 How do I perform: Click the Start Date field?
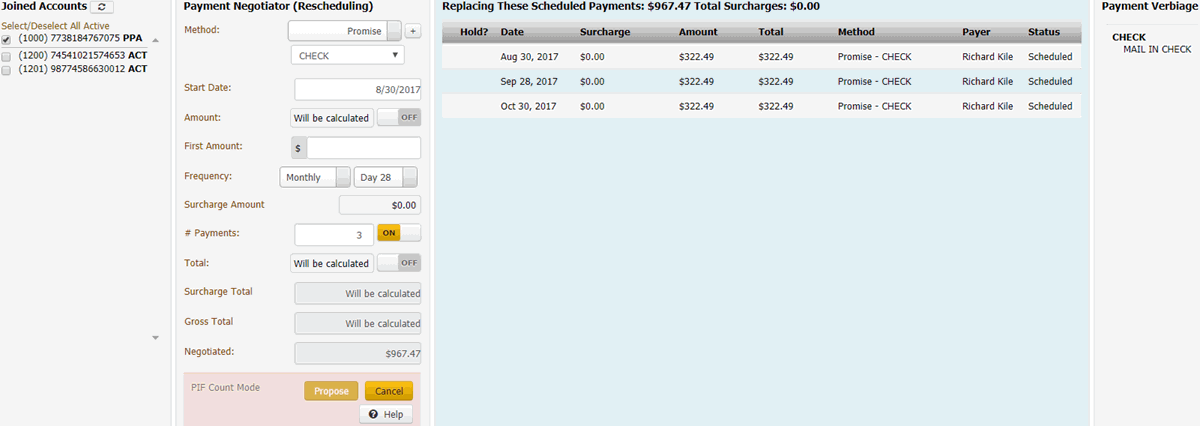tap(357, 89)
